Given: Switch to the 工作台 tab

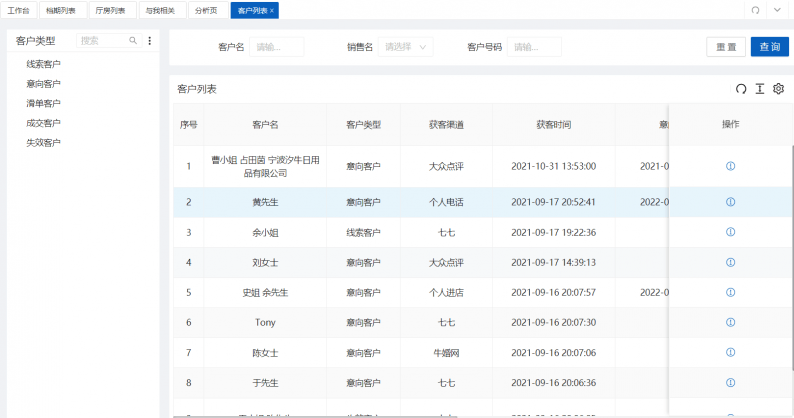Looking at the screenshot, I should pyautogui.click(x=19, y=10).
